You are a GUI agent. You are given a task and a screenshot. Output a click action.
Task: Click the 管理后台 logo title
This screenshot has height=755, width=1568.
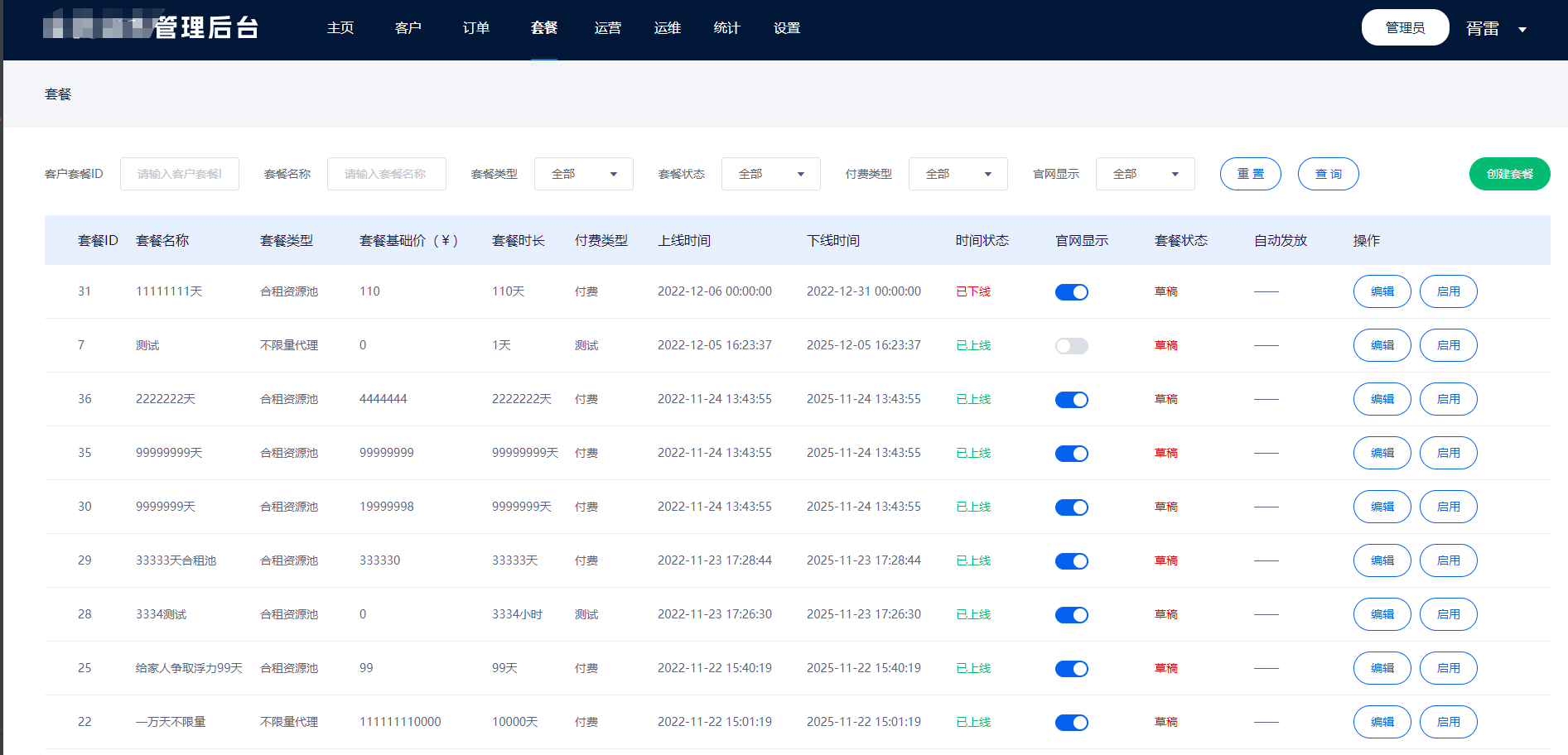click(206, 27)
